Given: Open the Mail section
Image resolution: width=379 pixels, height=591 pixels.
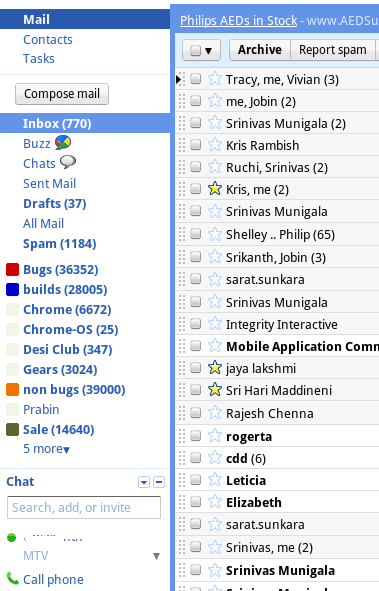Looking at the screenshot, I should point(37,20).
